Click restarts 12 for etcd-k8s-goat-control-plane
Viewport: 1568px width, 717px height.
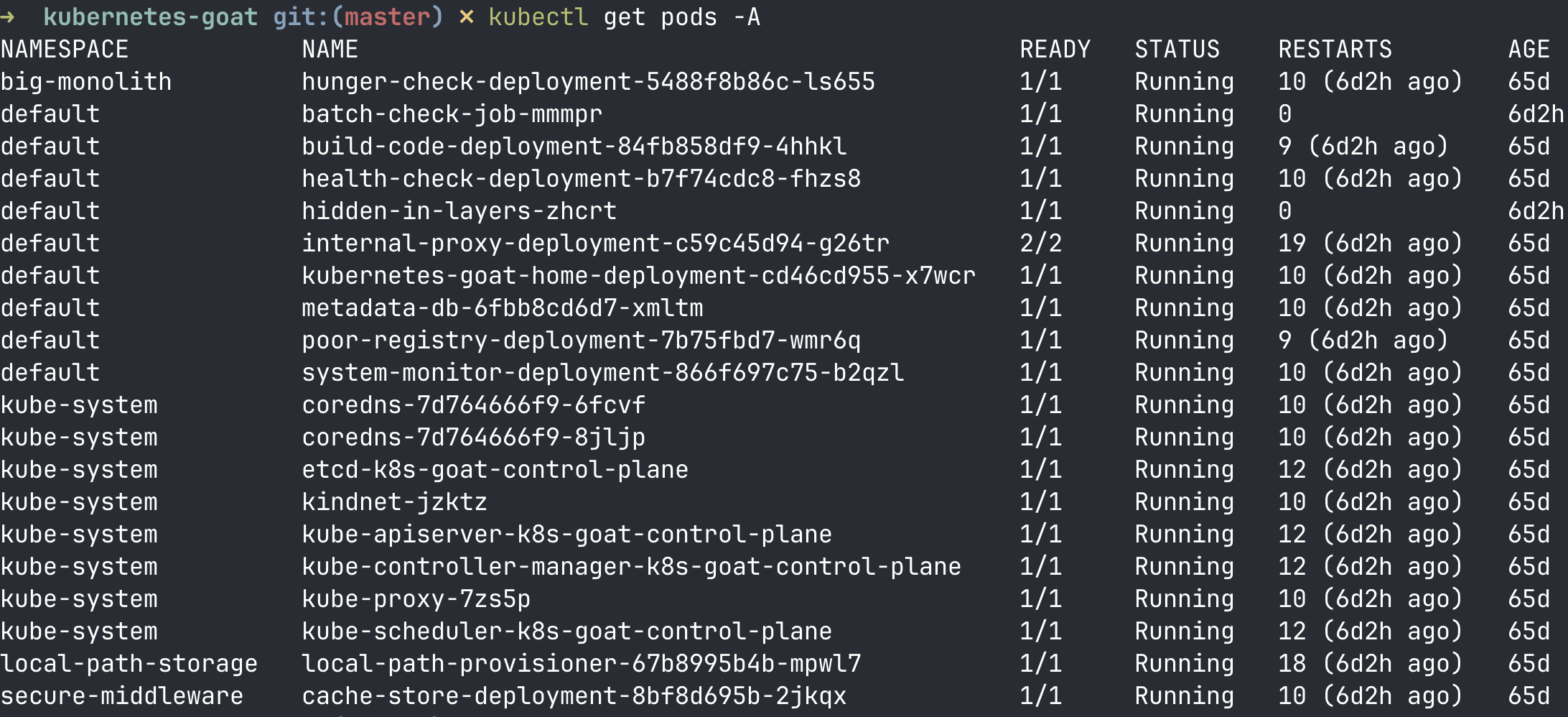pos(1292,469)
